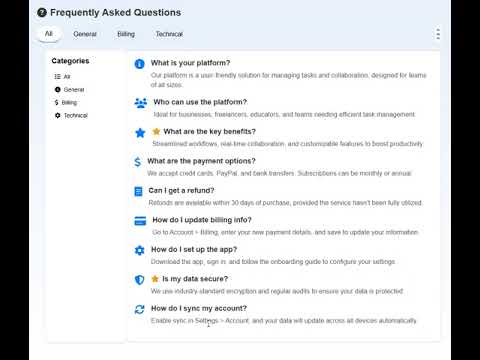Click the blue star icon beside key benefits
The width and height of the screenshot is (480, 360).
[140, 133]
